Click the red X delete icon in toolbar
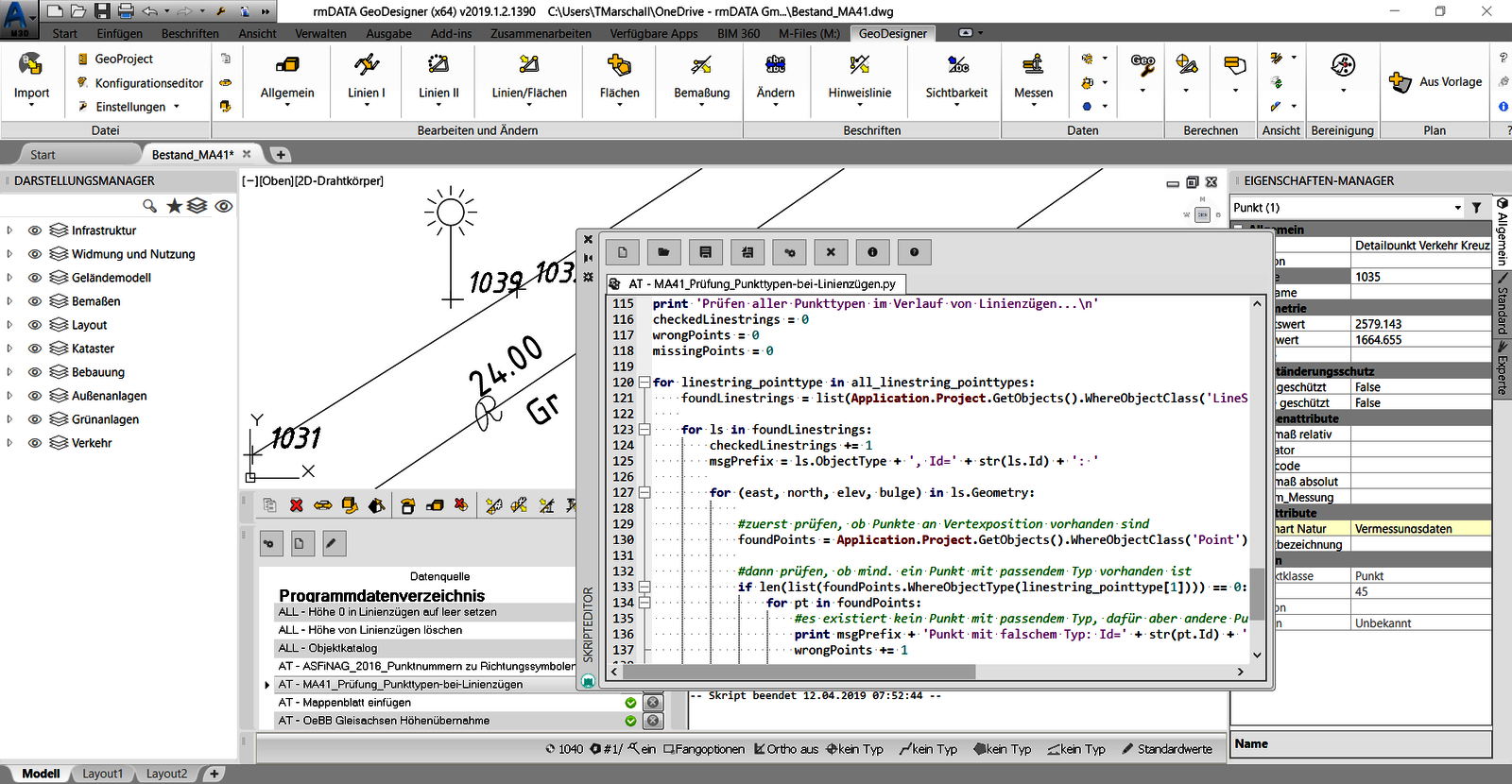The image size is (1512, 784). [296, 505]
